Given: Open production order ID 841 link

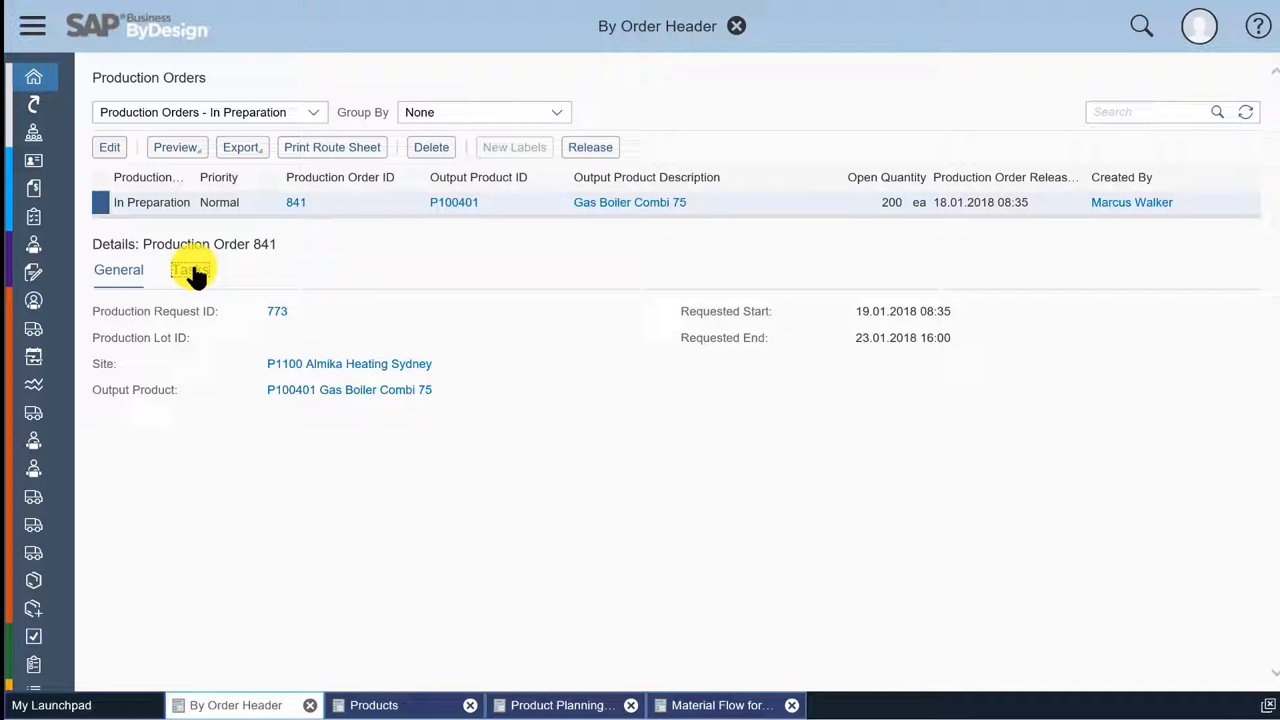Looking at the screenshot, I should (296, 202).
